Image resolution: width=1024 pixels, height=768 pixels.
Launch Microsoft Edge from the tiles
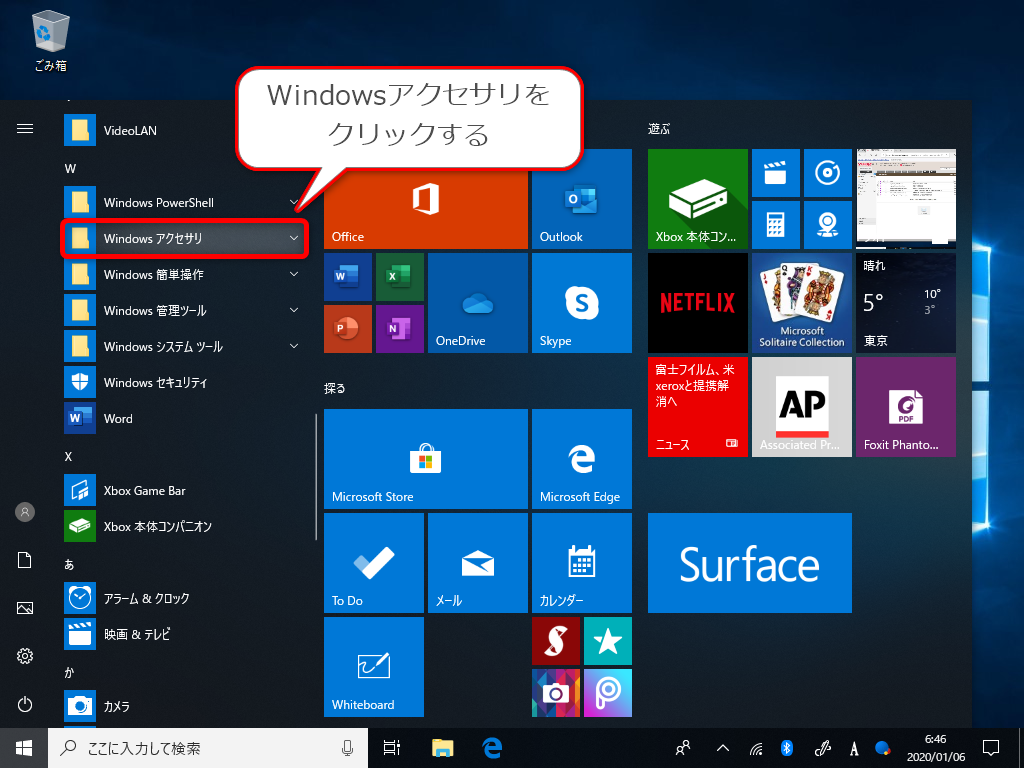581,459
